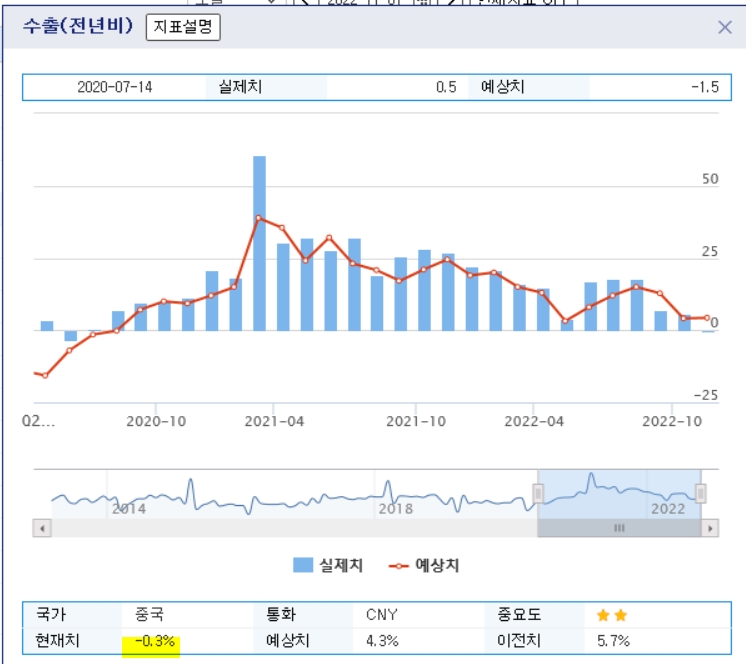This screenshot has width=746, height=664.
Task: Click the CNY currency value
Action: pos(382,615)
